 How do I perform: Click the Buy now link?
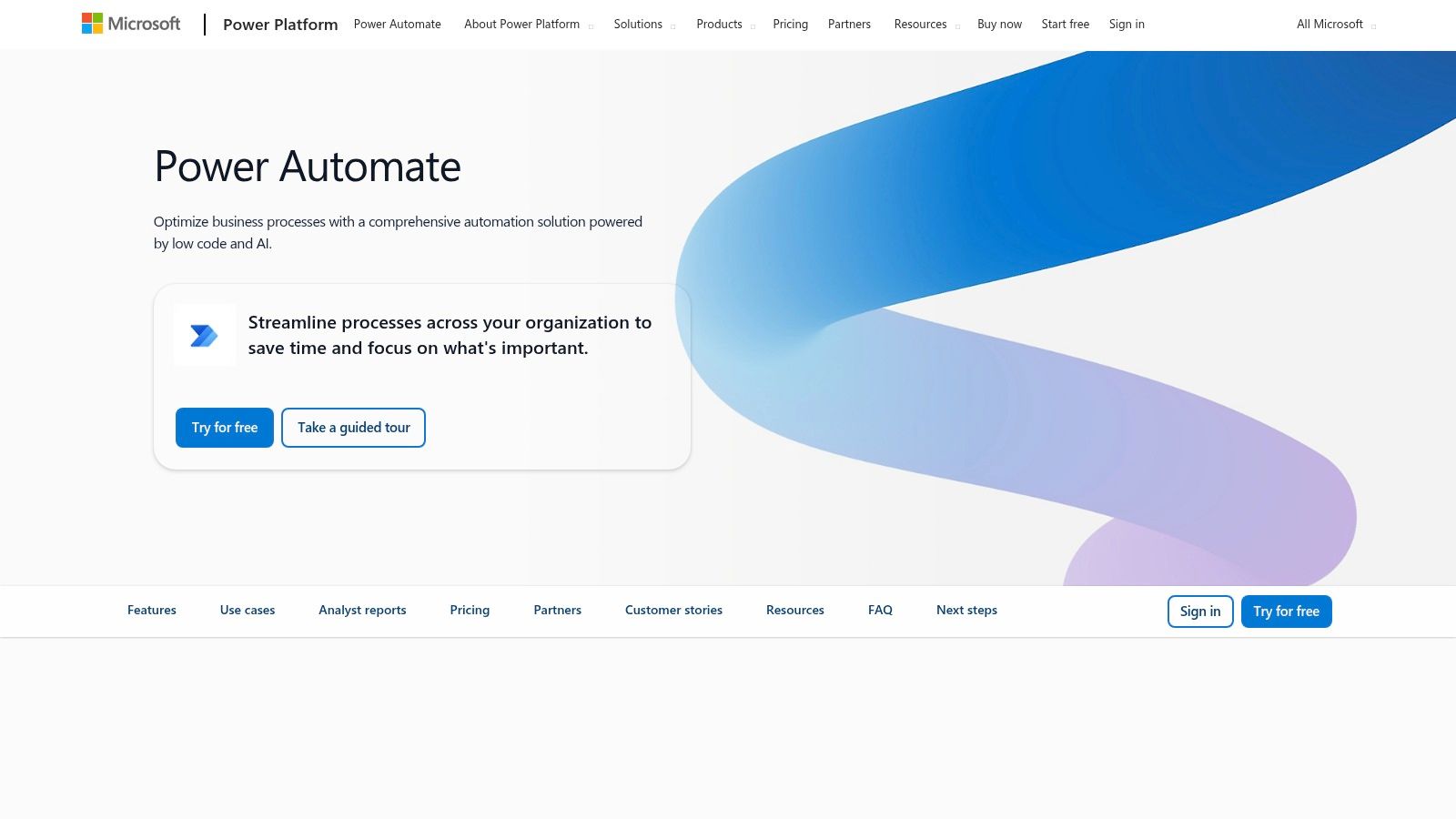[999, 25]
